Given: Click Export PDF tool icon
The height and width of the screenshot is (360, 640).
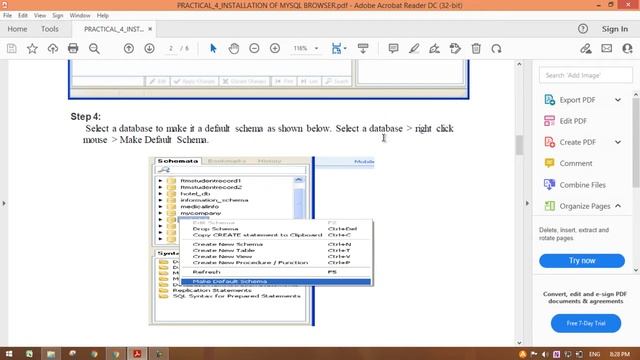Looking at the screenshot, I should pos(549,100).
